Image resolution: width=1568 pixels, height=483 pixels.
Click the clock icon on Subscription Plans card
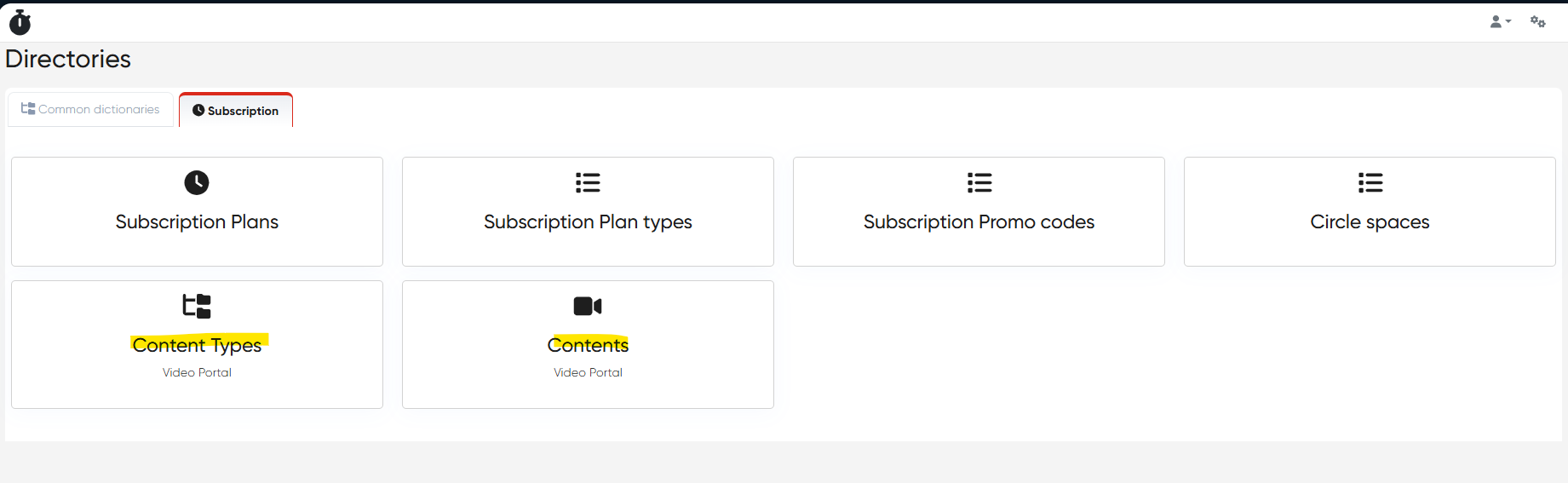click(x=197, y=182)
